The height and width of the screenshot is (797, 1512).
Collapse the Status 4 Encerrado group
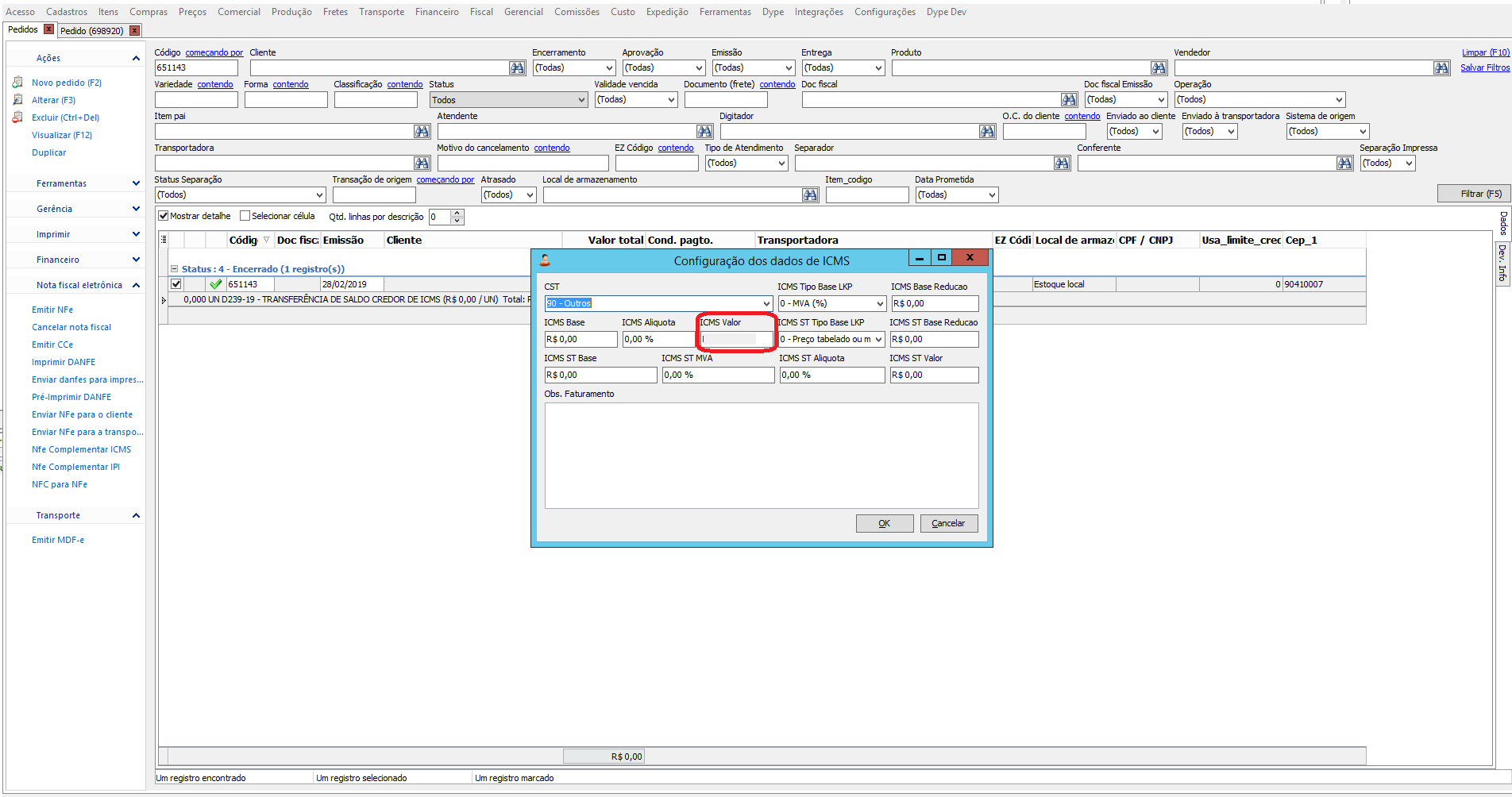(175, 269)
